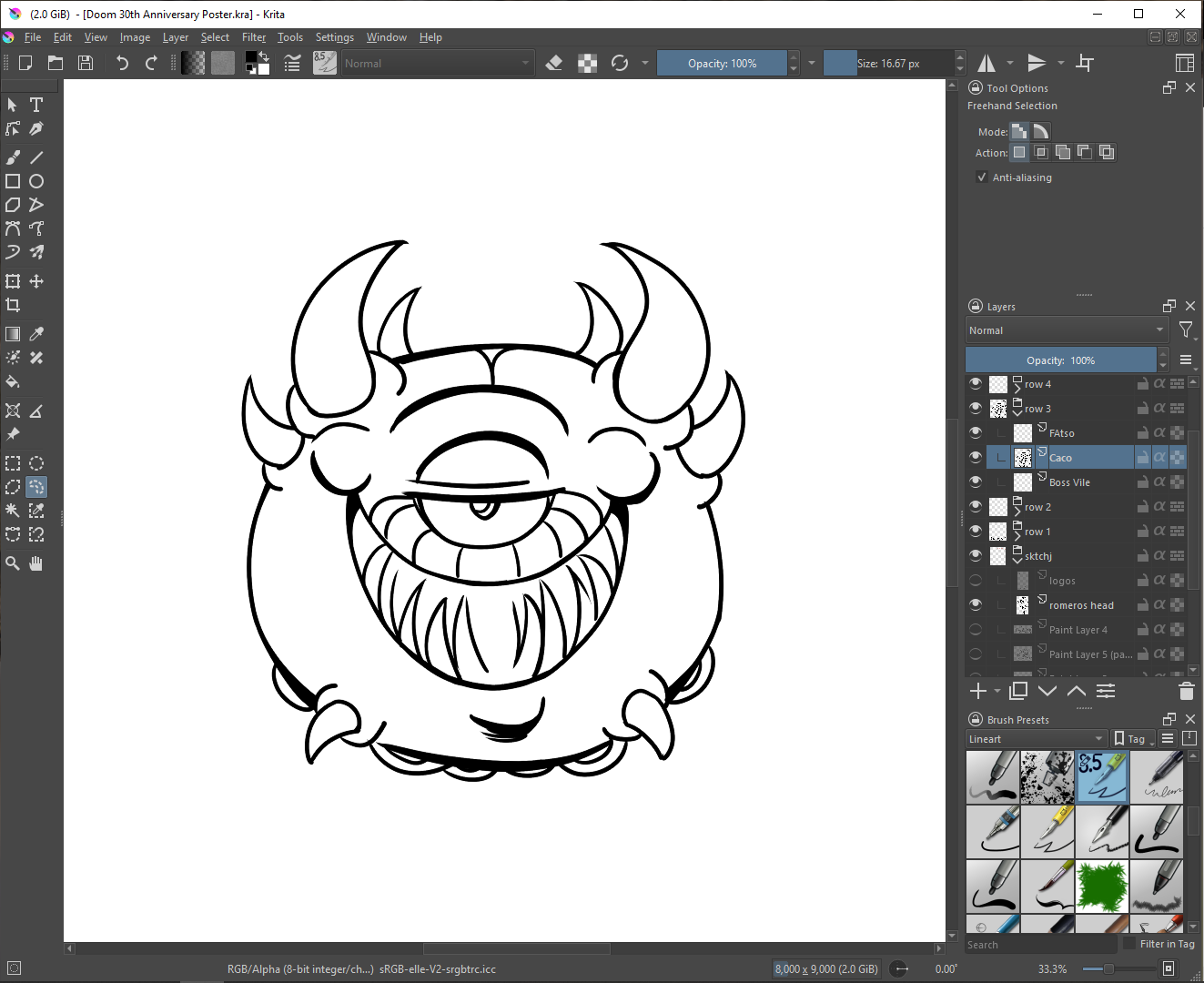Expand the row 2 group layer
Viewport: 1204px width, 983px height.
point(1017,511)
